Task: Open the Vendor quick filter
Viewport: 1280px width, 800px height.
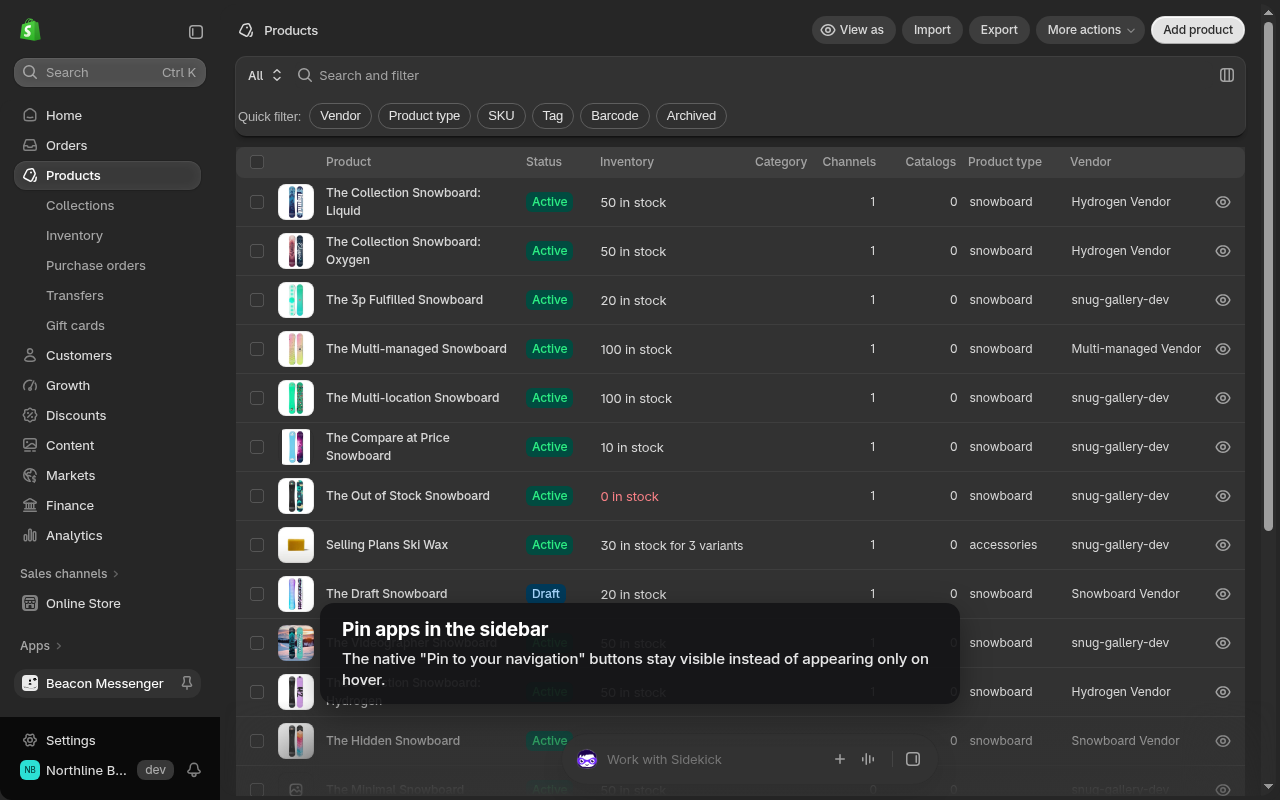Action: click(x=340, y=116)
